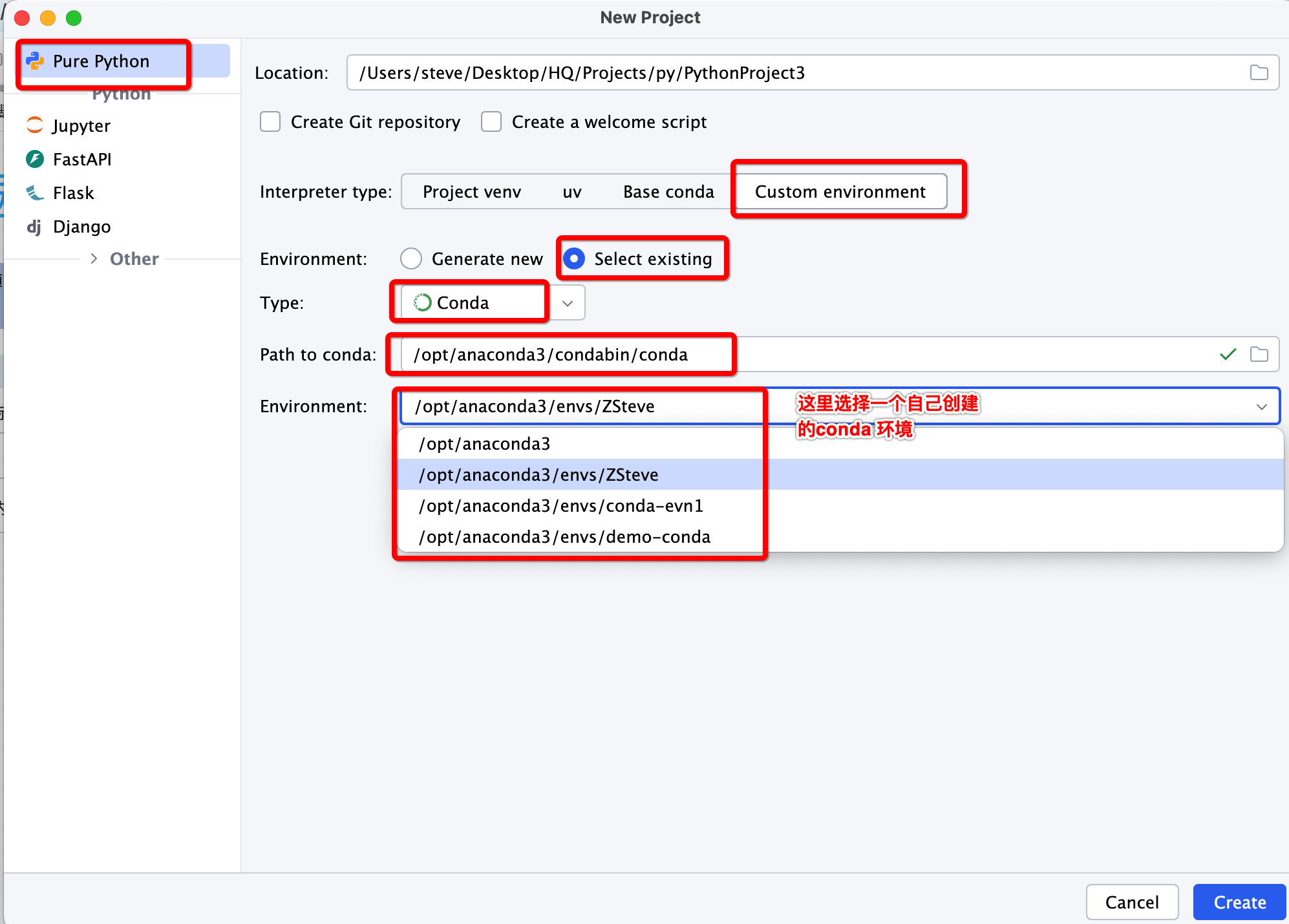The height and width of the screenshot is (924, 1289).
Task: Open the Type Conda dropdown arrow
Action: coord(568,303)
